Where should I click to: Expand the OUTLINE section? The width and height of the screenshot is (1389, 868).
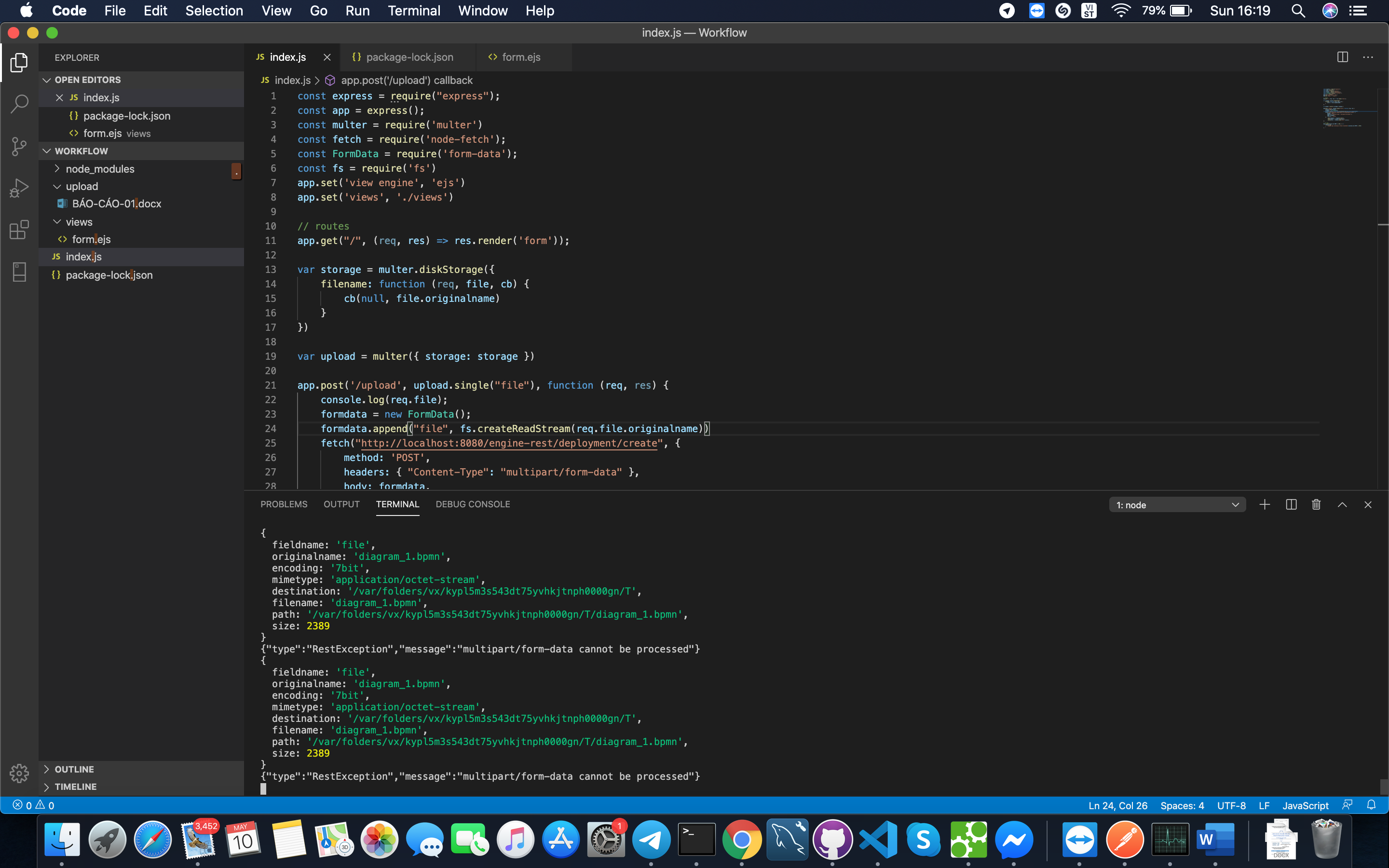point(74,769)
